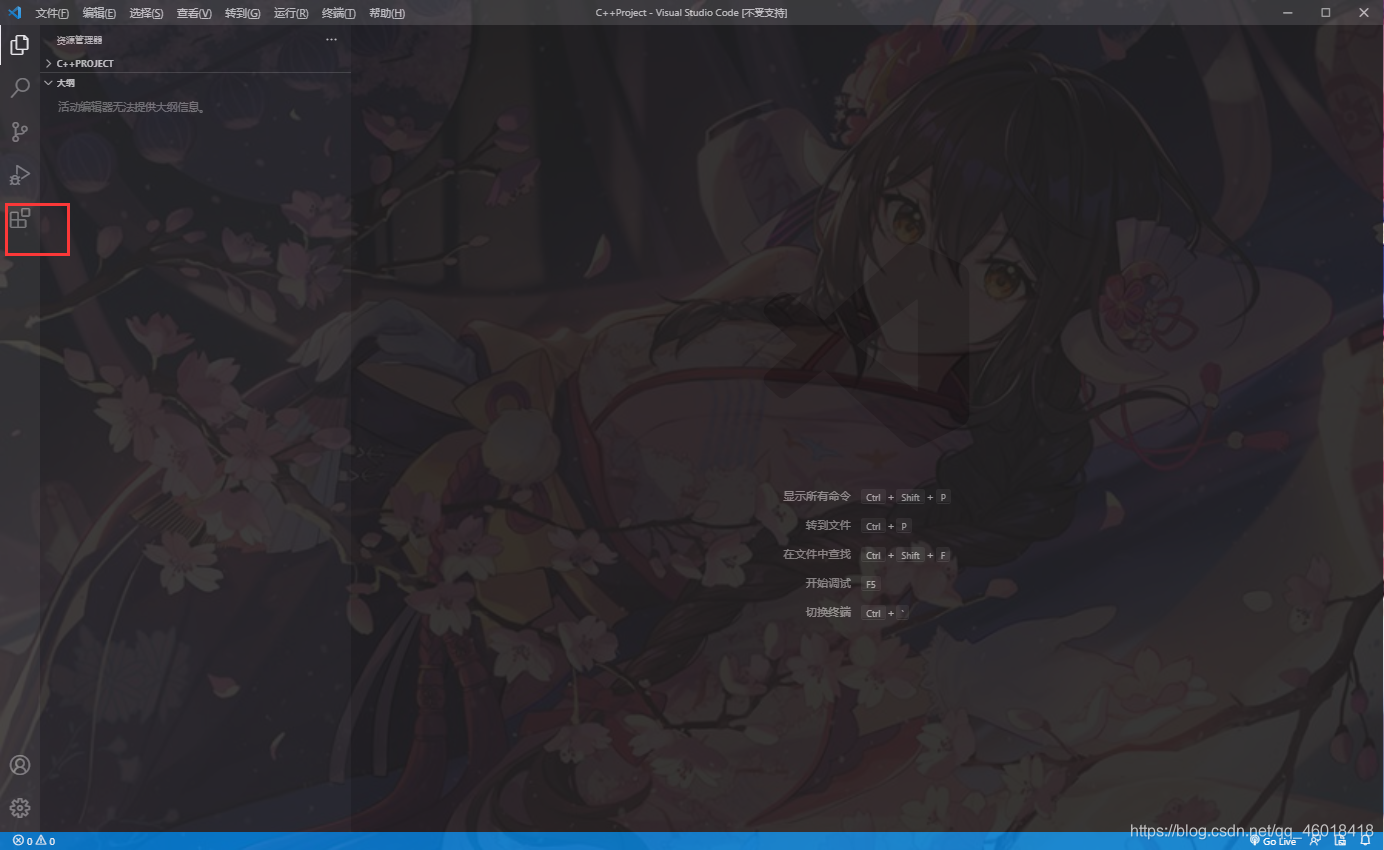
Task: Open the 文件(F) menu
Action: [x=52, y=13]
